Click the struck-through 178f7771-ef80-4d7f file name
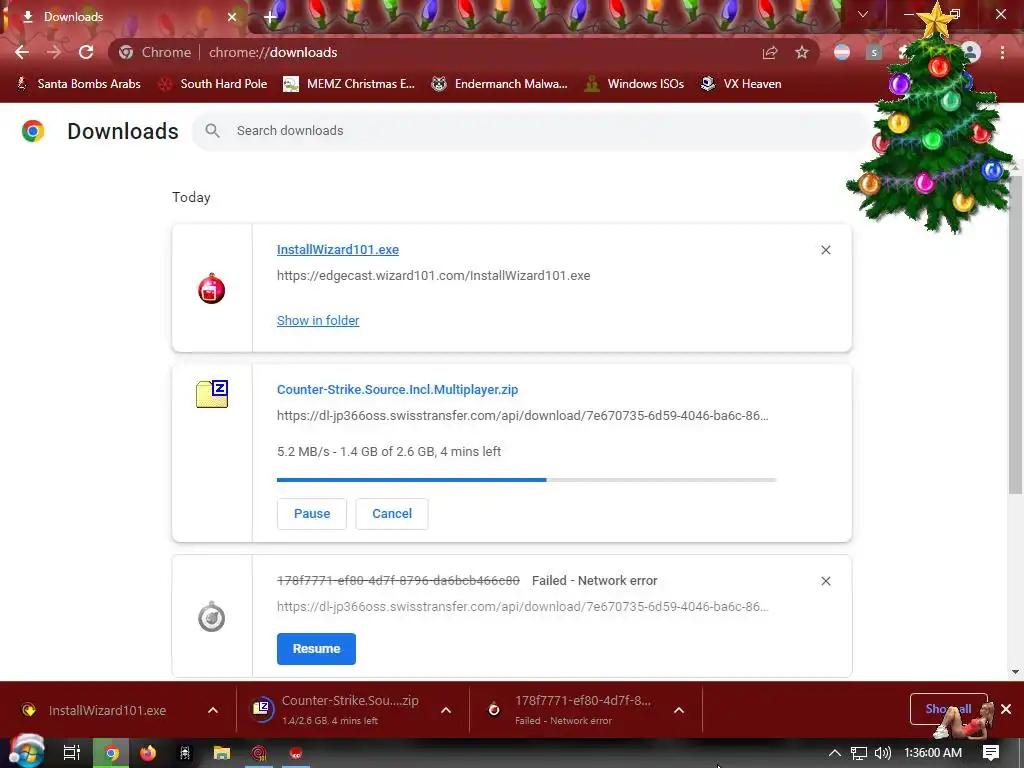 click(x=398, y=581)
